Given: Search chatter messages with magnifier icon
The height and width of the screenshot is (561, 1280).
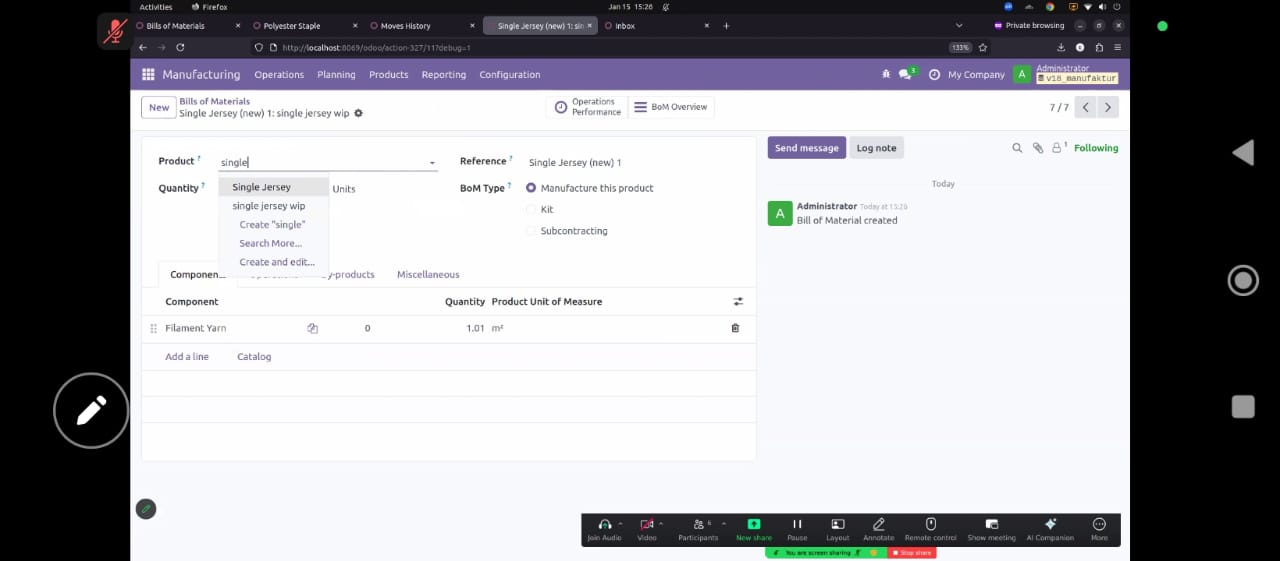Looking at the screenshot, I should [1017, 148].
